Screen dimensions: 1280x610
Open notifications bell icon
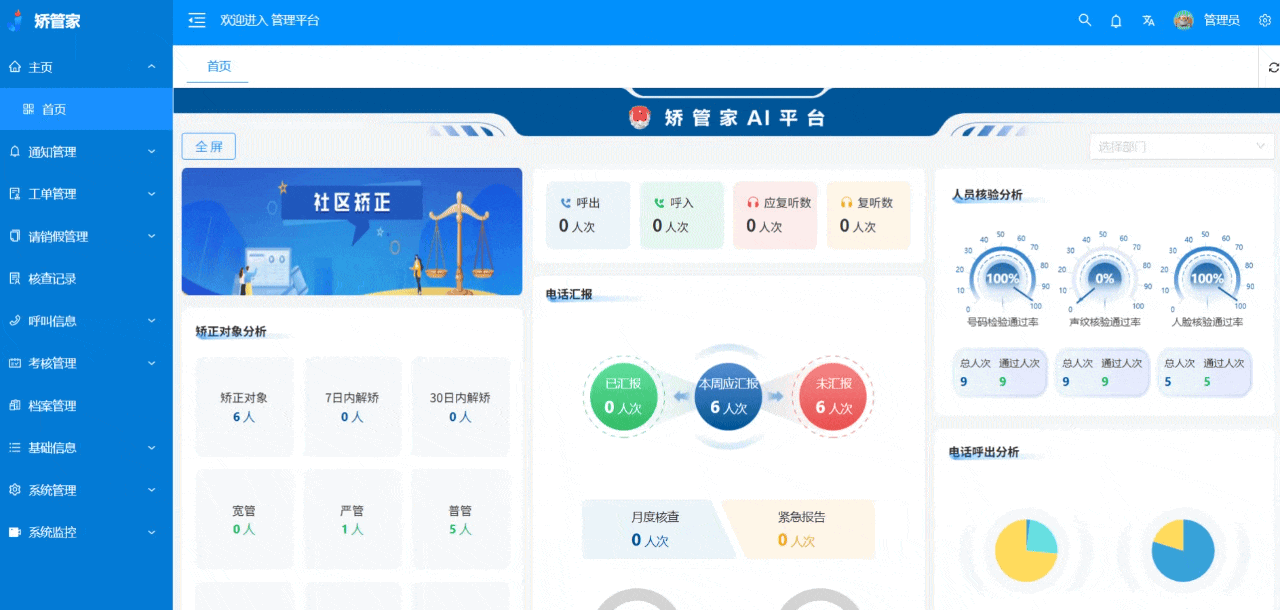(1116, 20)
